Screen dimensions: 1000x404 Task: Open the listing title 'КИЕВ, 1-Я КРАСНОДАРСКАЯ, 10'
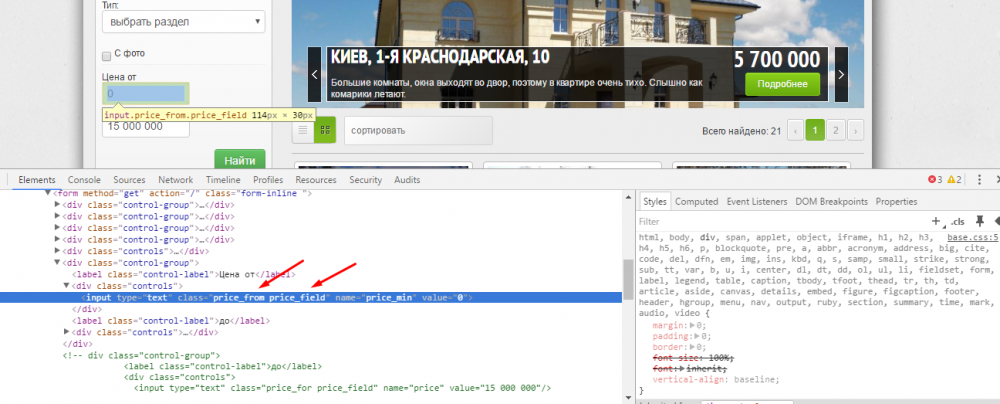[440, 57]
